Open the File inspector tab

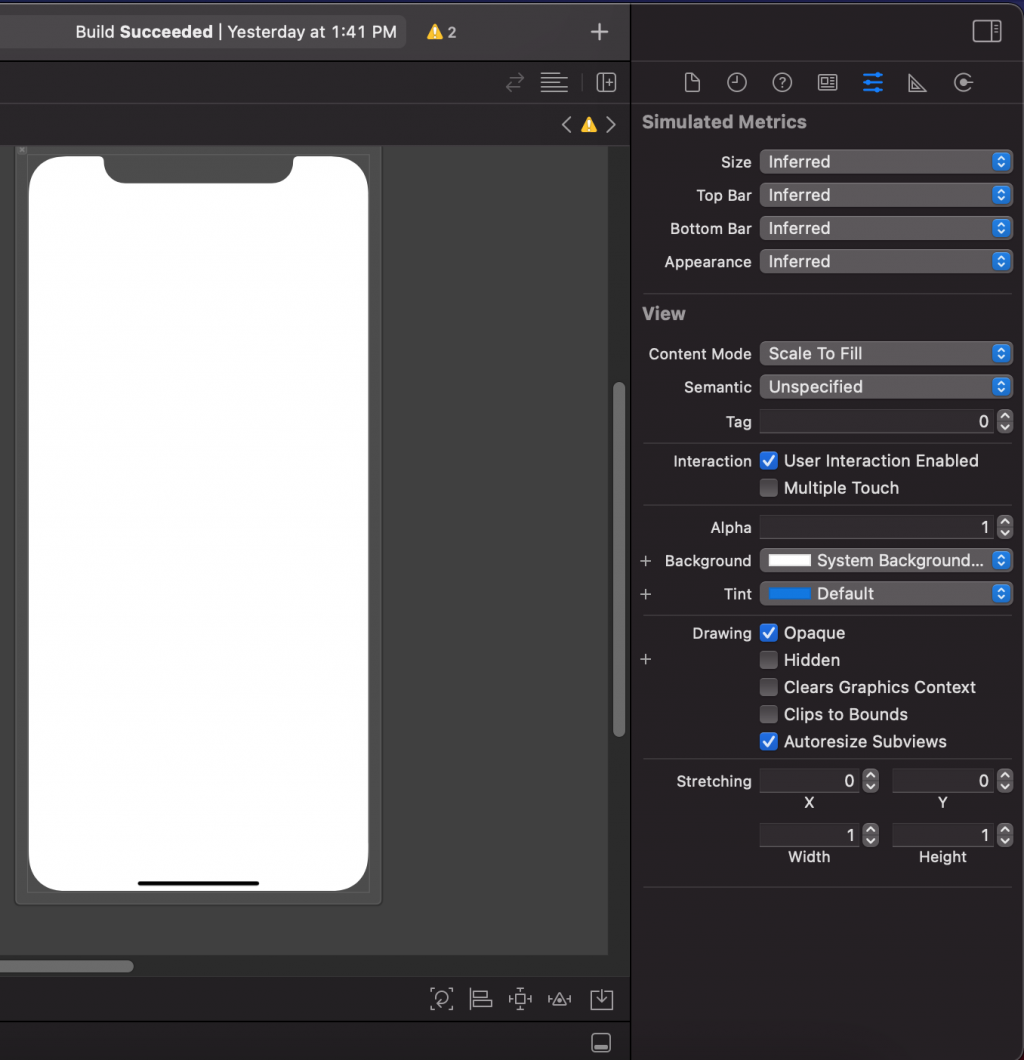click(x=691, y=83)
